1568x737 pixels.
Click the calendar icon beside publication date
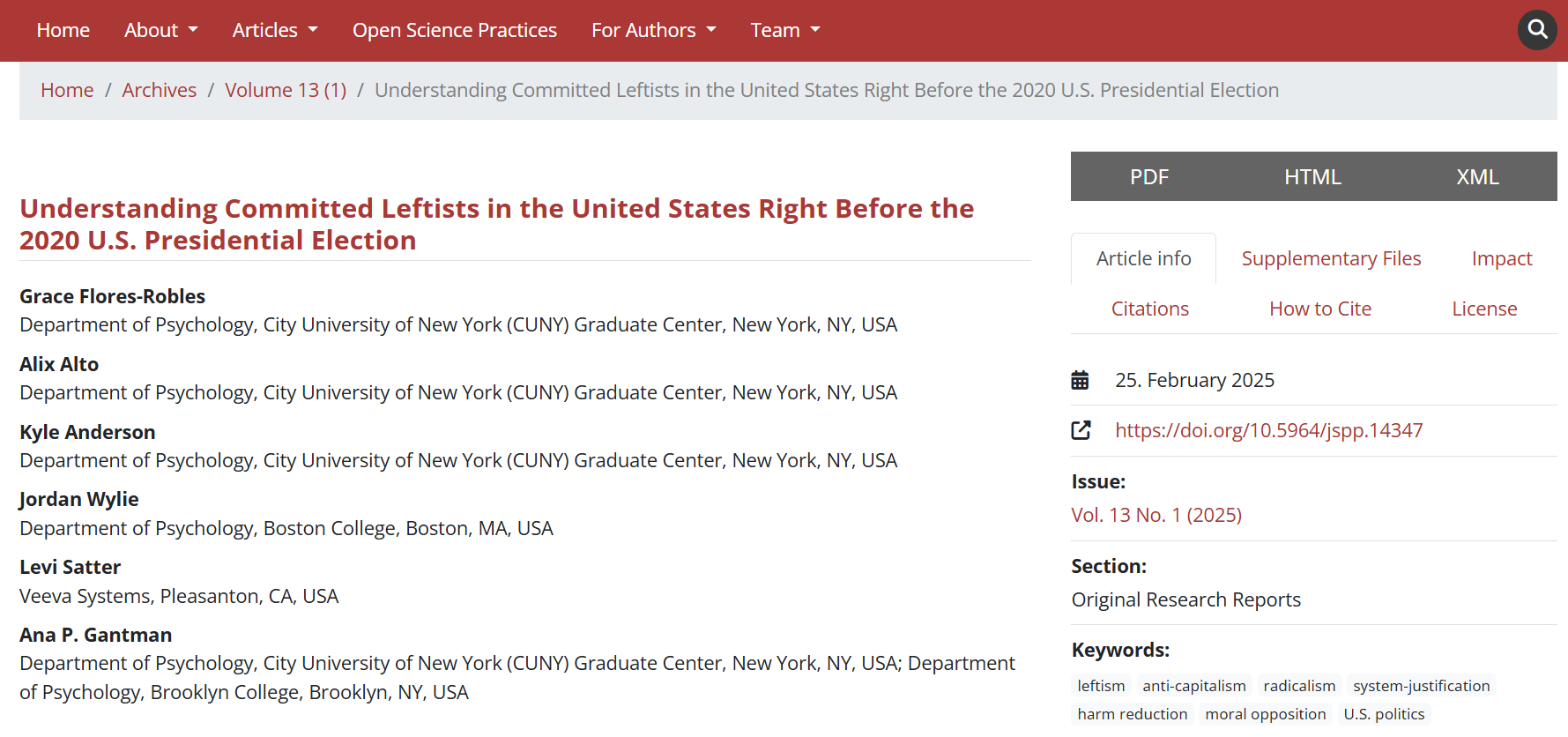[x=1080, y=380]
